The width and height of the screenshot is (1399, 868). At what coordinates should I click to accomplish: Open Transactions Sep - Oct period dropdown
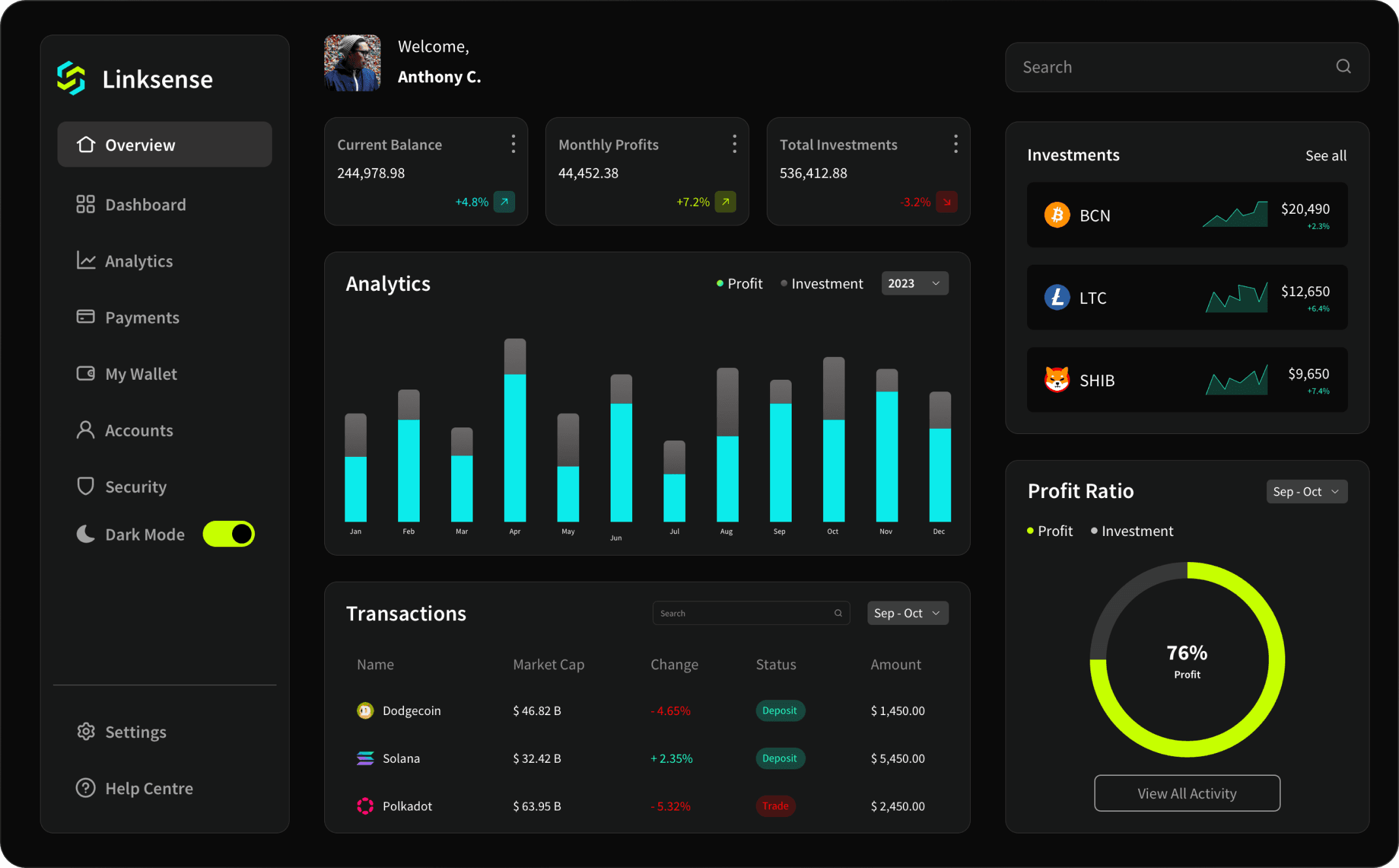tap(907, 613)
